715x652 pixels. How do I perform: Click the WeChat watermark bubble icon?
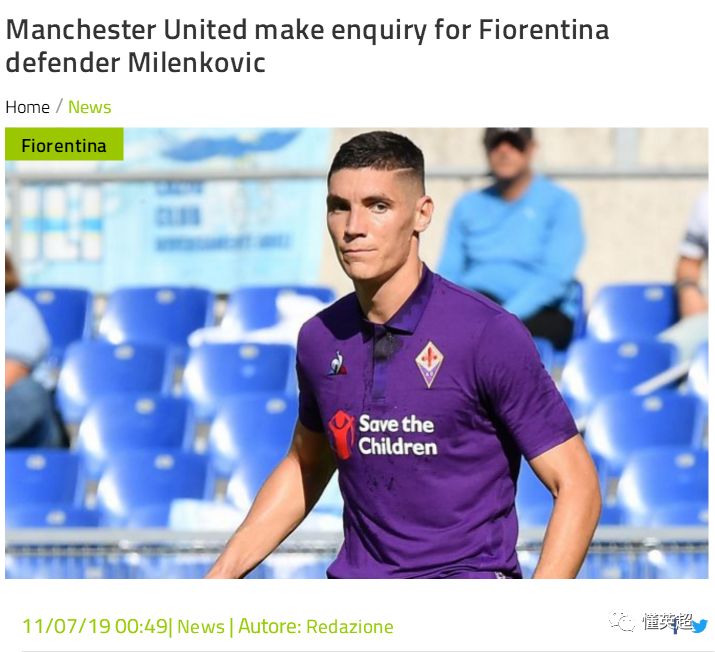click(622, 621)
